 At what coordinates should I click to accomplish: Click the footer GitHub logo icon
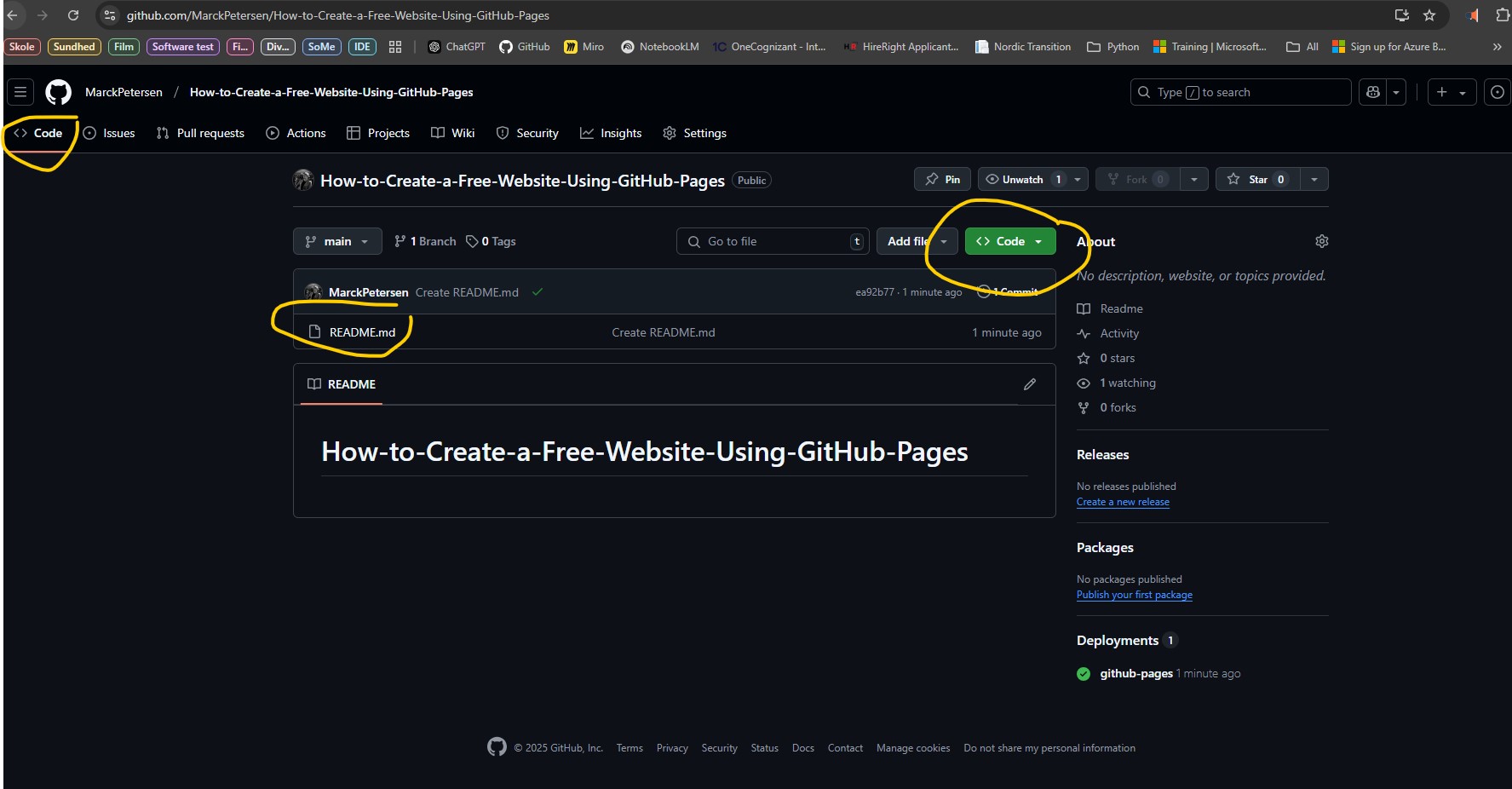point(497,746)
